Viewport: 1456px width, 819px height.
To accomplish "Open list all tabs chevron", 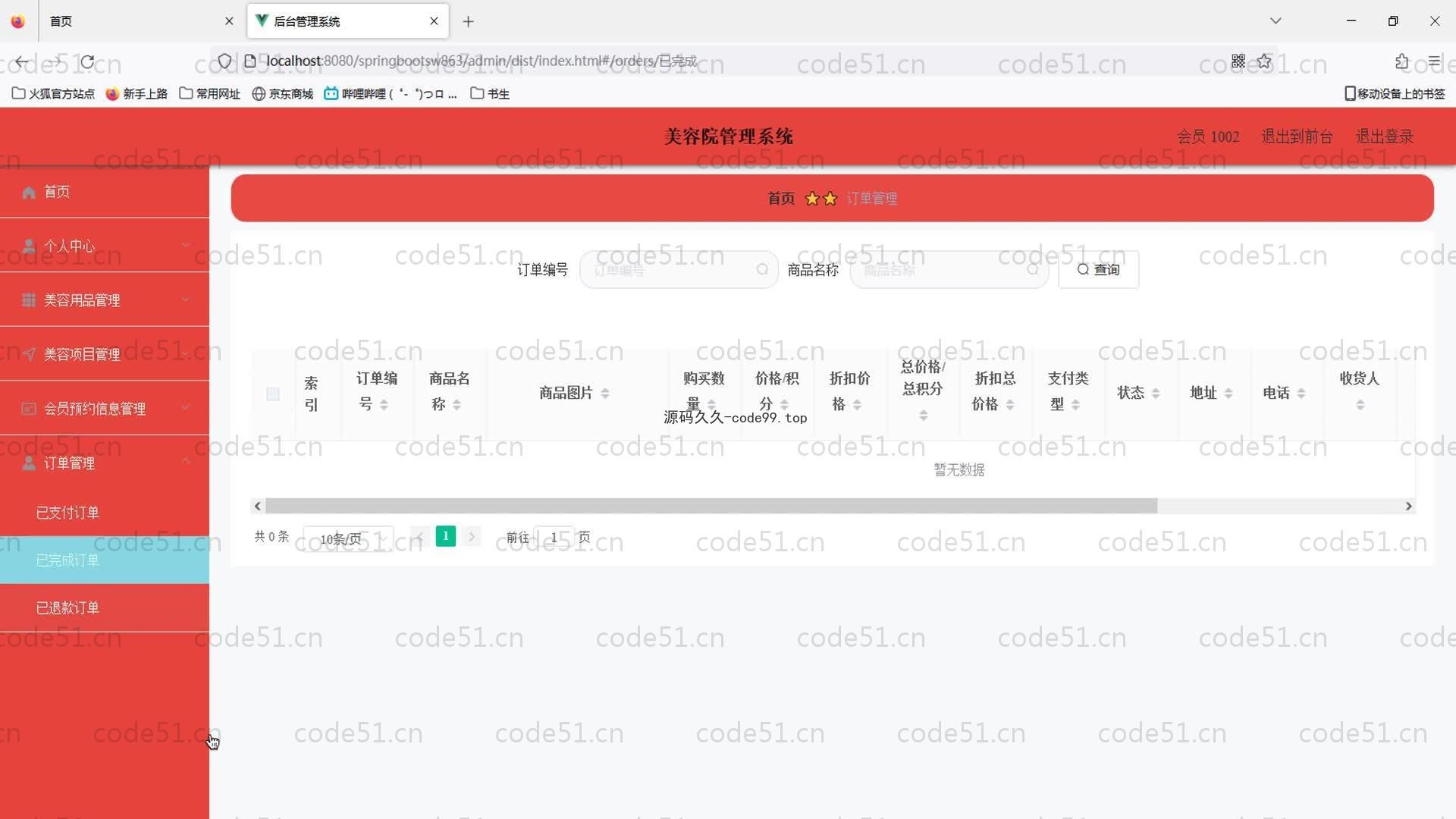I will click(x=1276, y=21).
